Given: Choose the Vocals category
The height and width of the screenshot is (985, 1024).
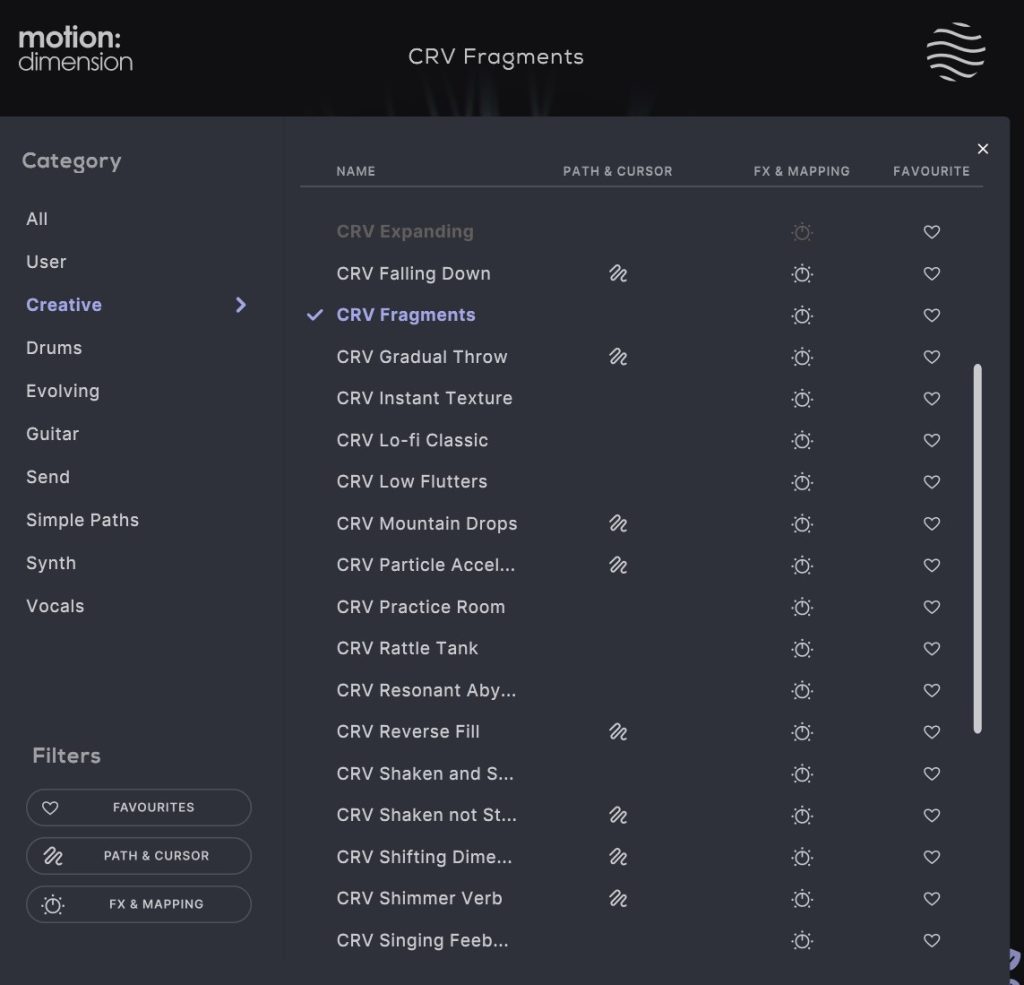Looking at the screenshot, I should coord(55,606).
